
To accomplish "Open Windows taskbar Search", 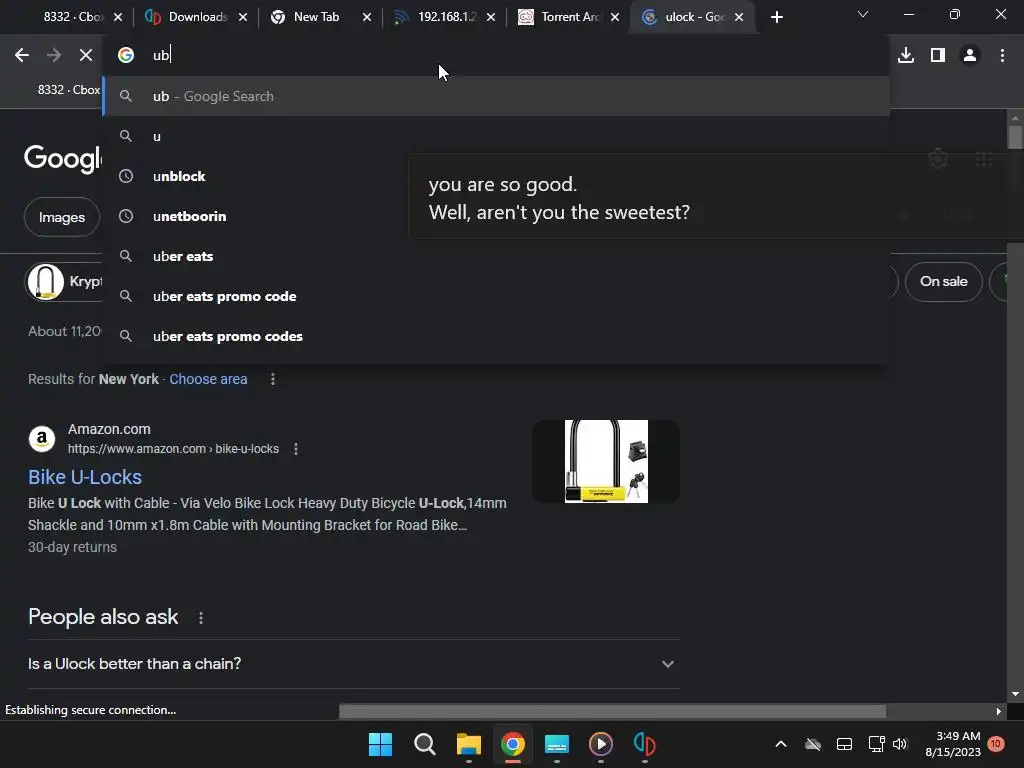I will pyautogui.click(x=424, y=744).
